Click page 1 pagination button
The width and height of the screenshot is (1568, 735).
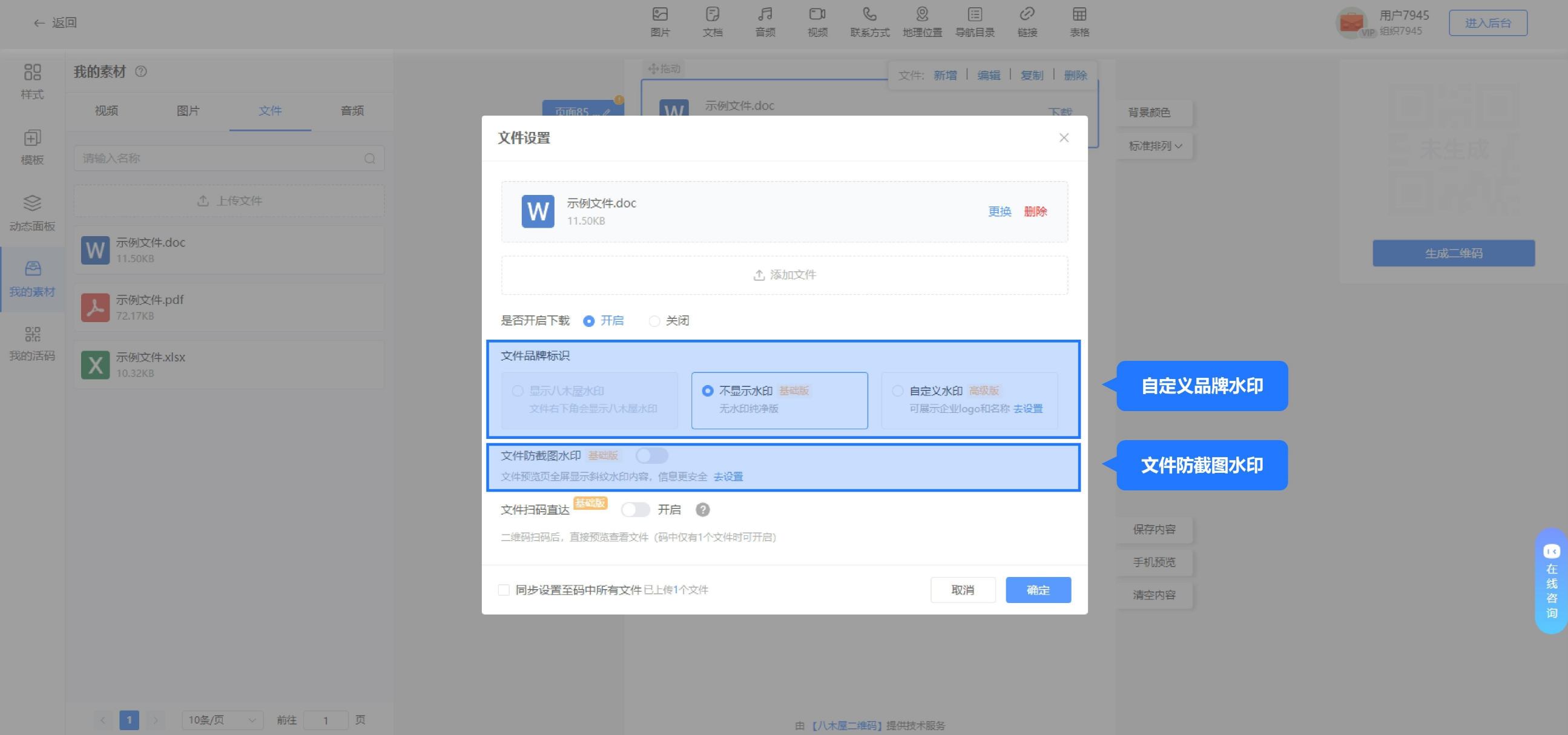(129, 720)
